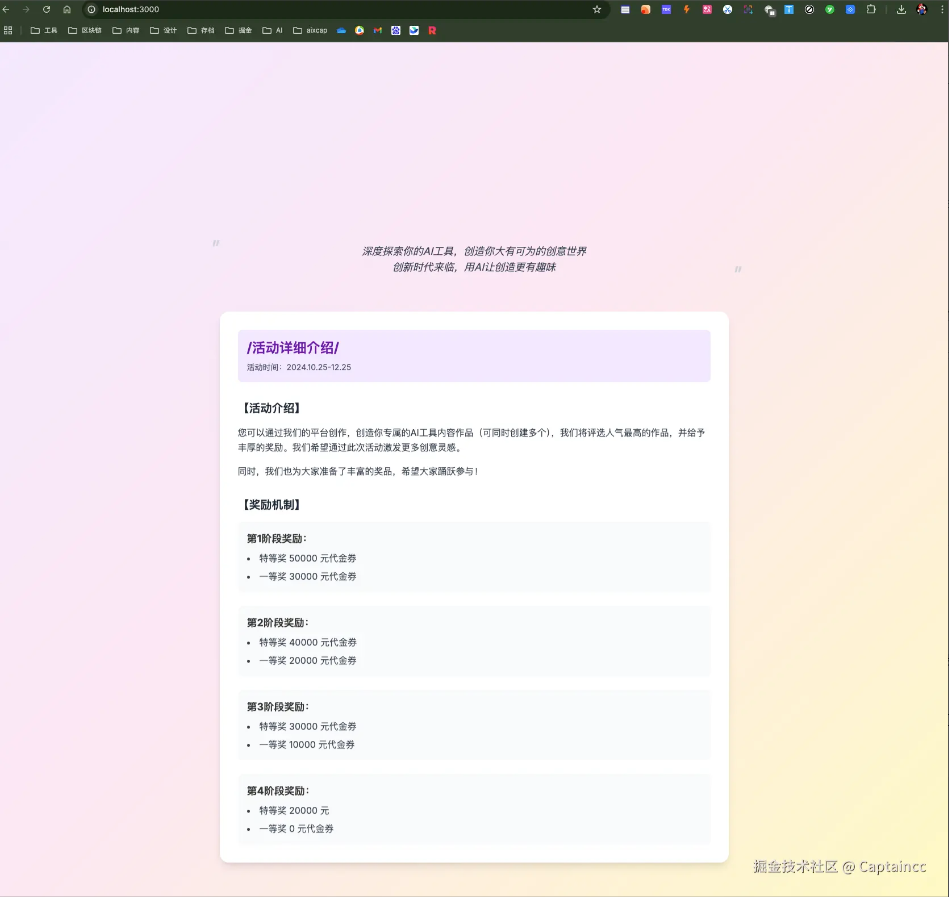Viewport: 949px width, 897px height.
Task: Open the browser home page
Action: coord(67,10)
